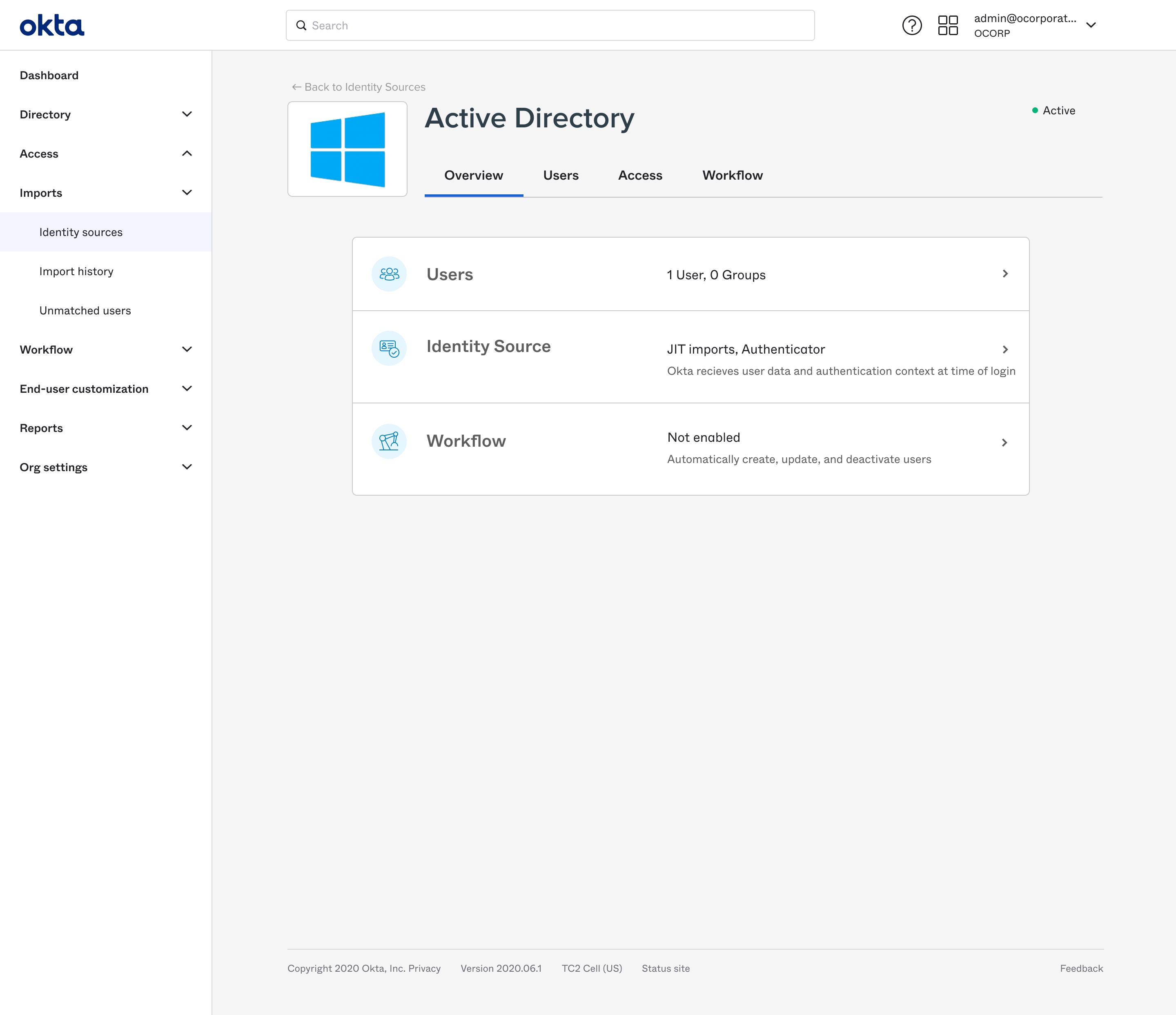This screenshot has width=1176, height=1015.
Task: Click the Active Directory Windows logo tile
Action: [347, 149]
